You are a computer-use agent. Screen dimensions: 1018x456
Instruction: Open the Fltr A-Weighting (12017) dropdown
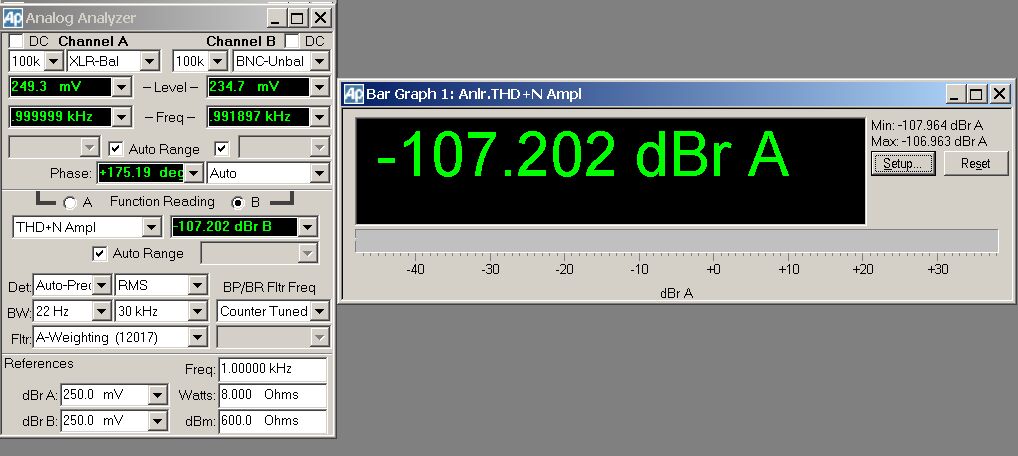click(198, 337)
